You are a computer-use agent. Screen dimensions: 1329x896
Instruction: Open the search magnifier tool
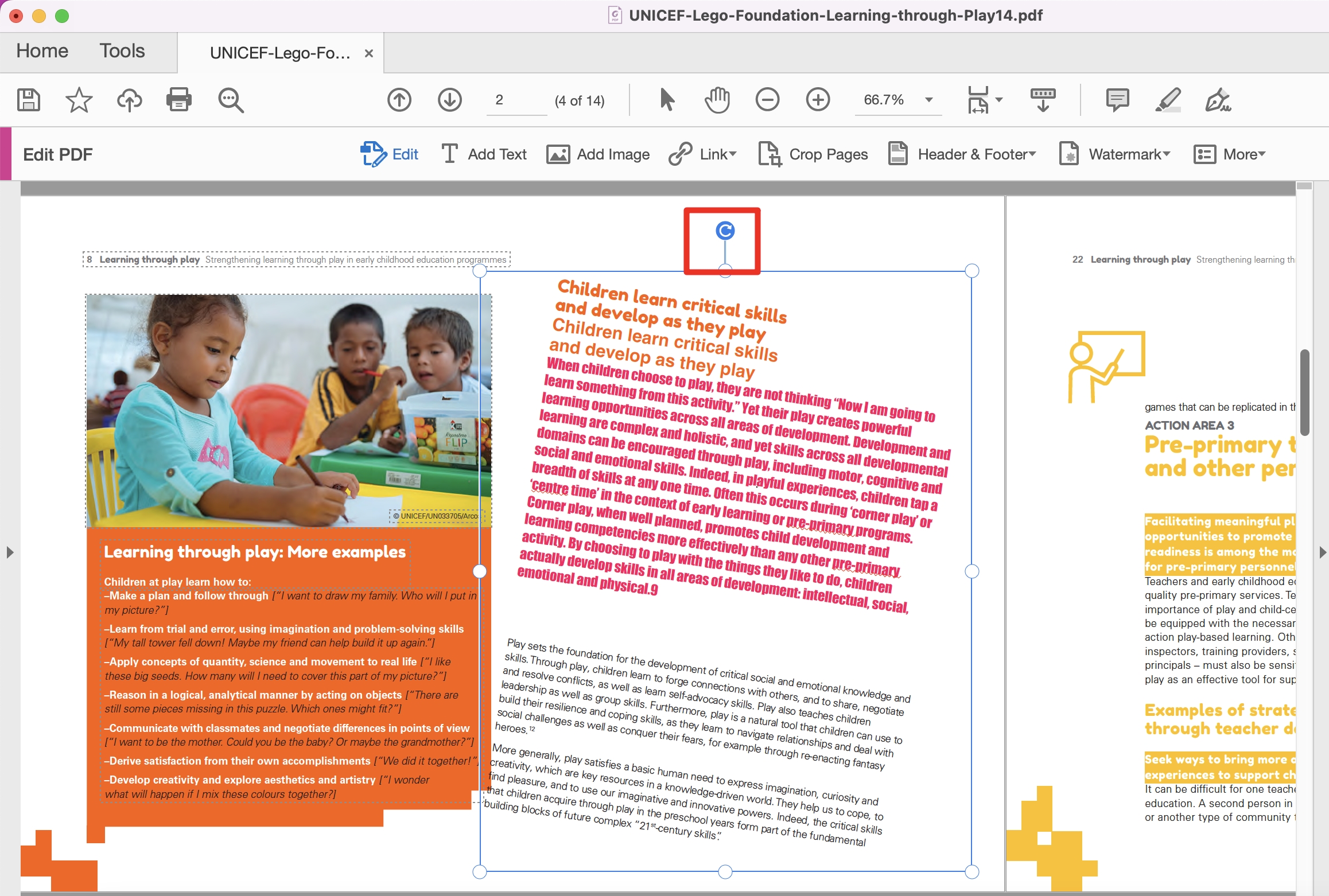231,100
